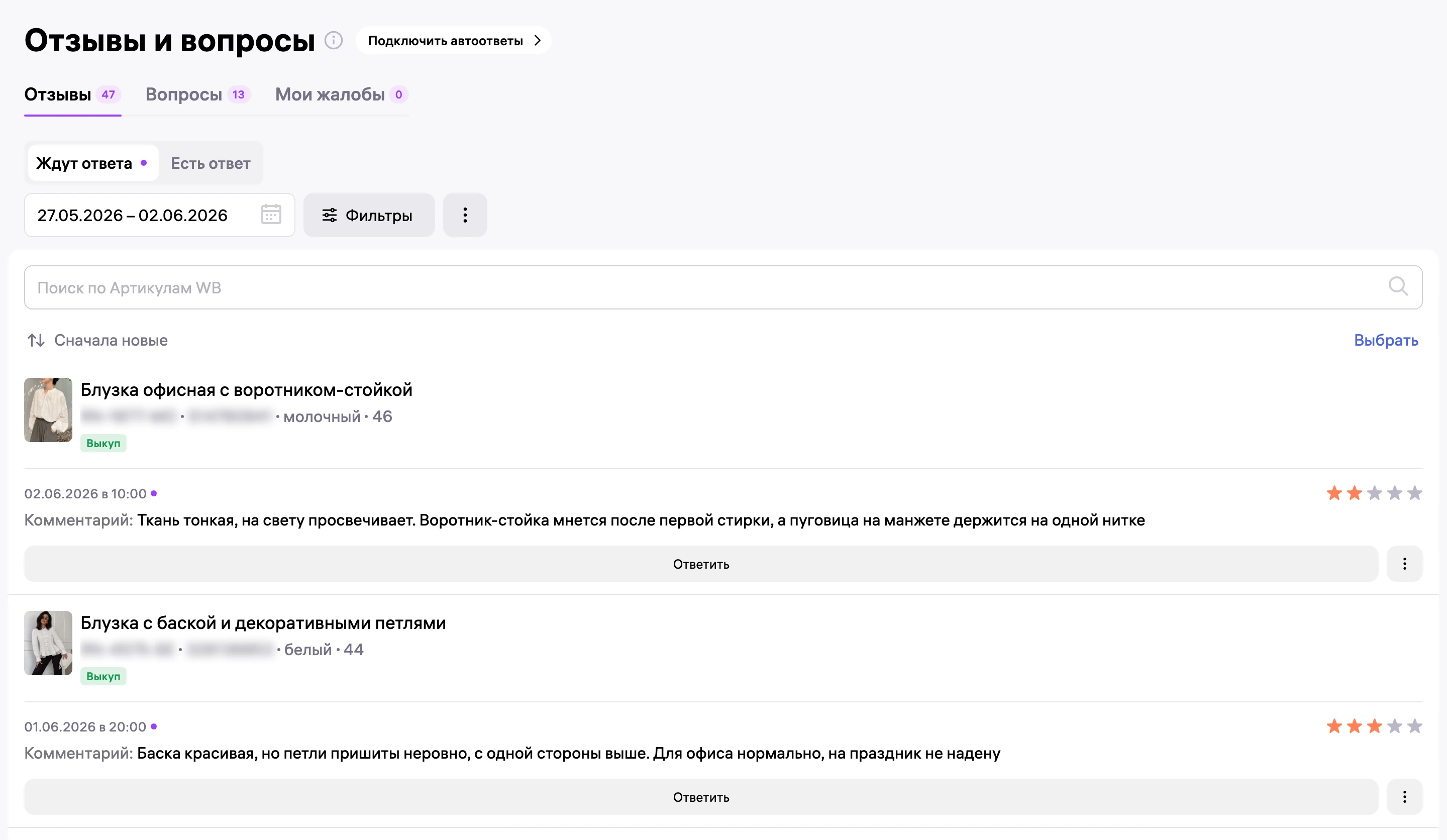Open the date range 27.05.2026 – 02.06.2026 field
The width and height of the screenshot is (1447, 840).
pos(160,216)
